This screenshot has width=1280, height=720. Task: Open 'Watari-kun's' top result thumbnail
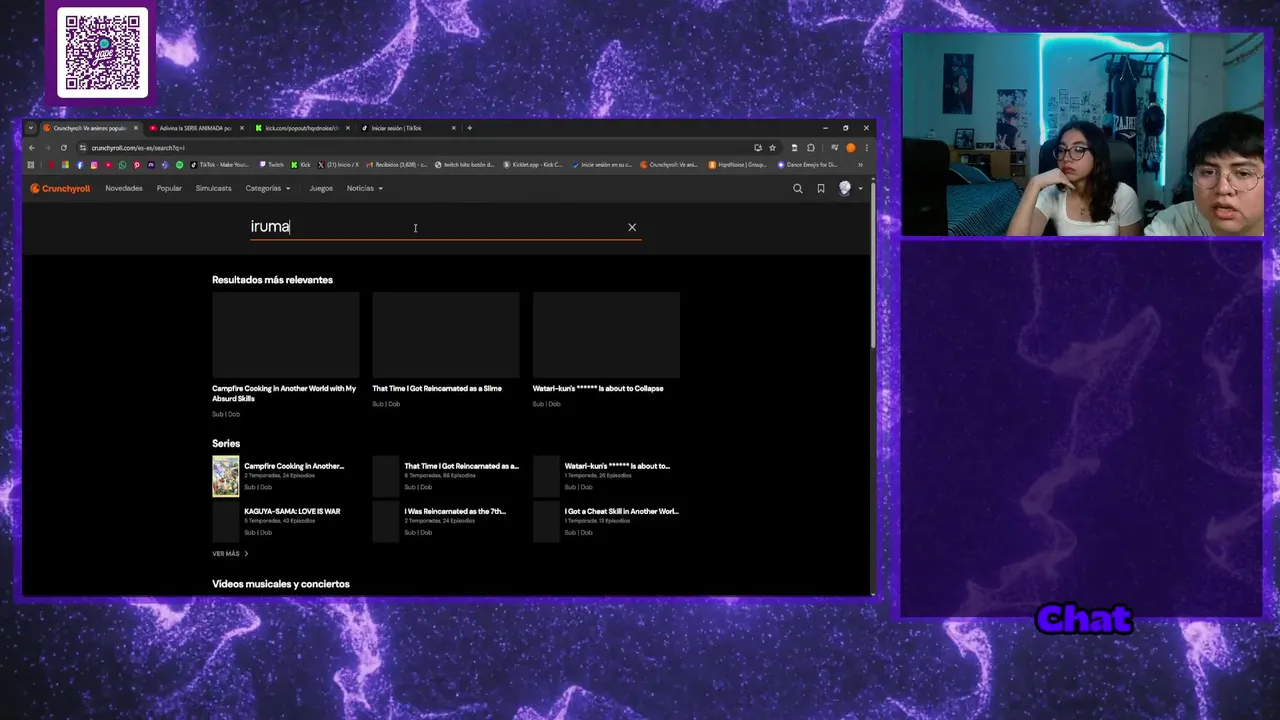(x=606, y=334)
